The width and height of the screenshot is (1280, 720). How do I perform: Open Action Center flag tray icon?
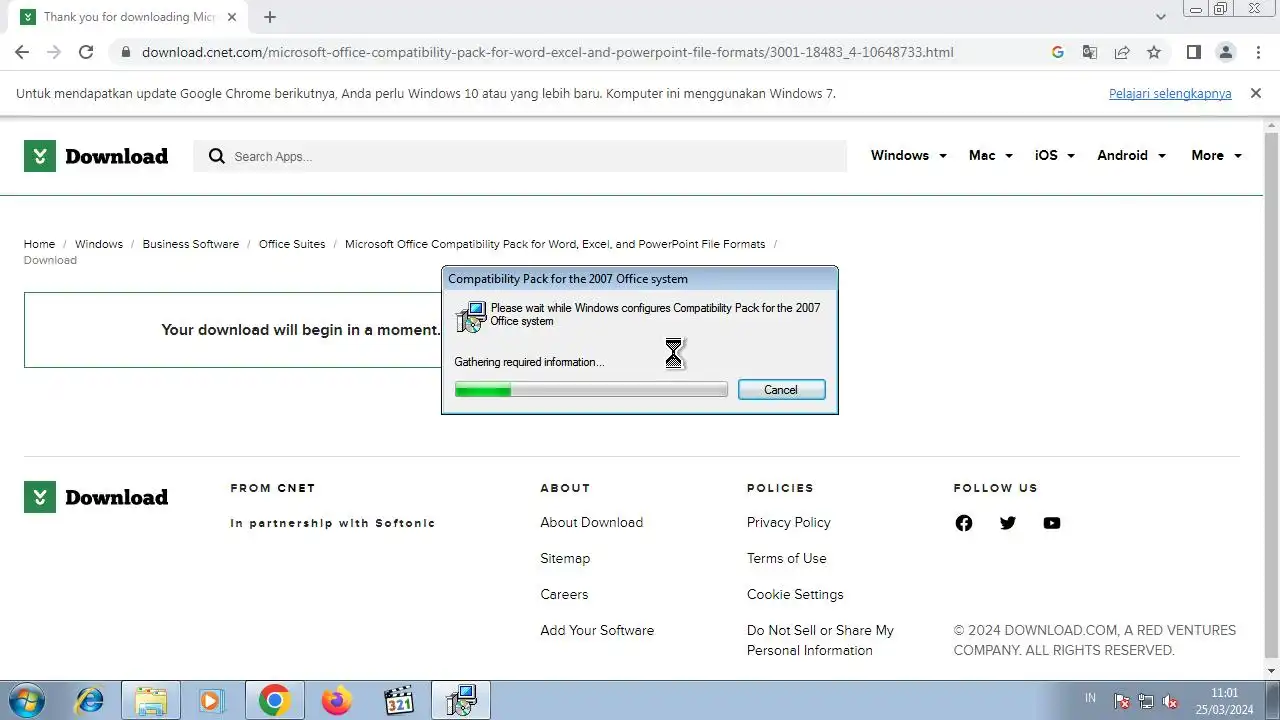1122,701
